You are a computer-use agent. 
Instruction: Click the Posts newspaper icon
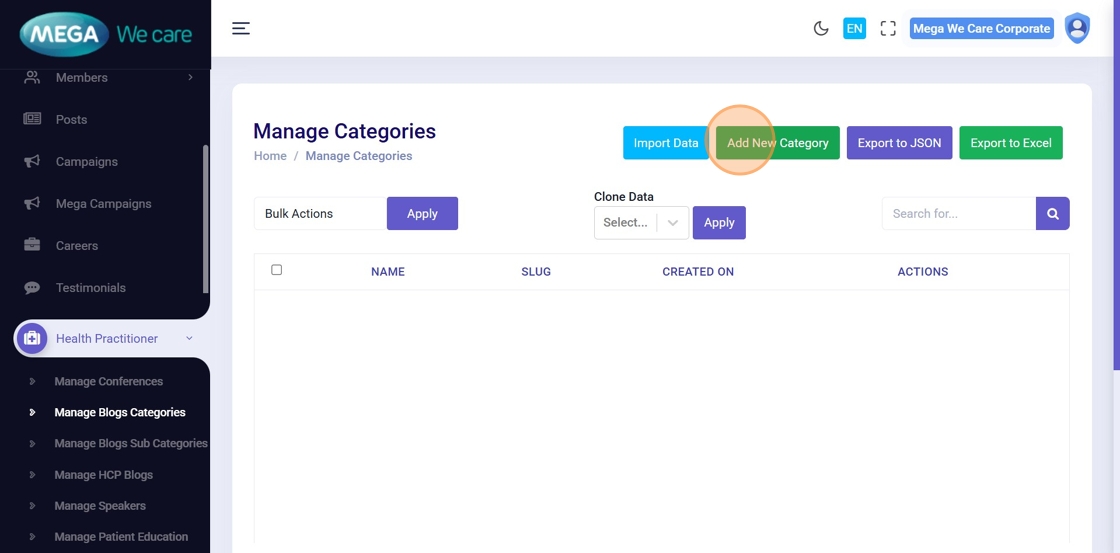32,119
